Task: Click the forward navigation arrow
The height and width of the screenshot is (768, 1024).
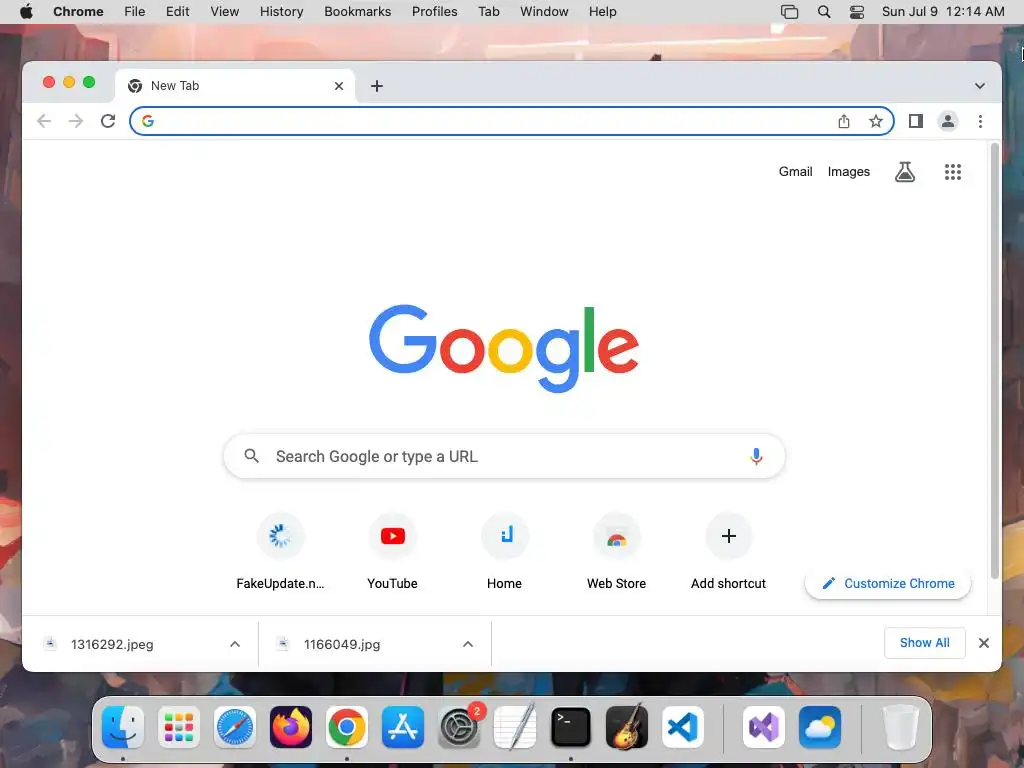Action: (76, 121)
